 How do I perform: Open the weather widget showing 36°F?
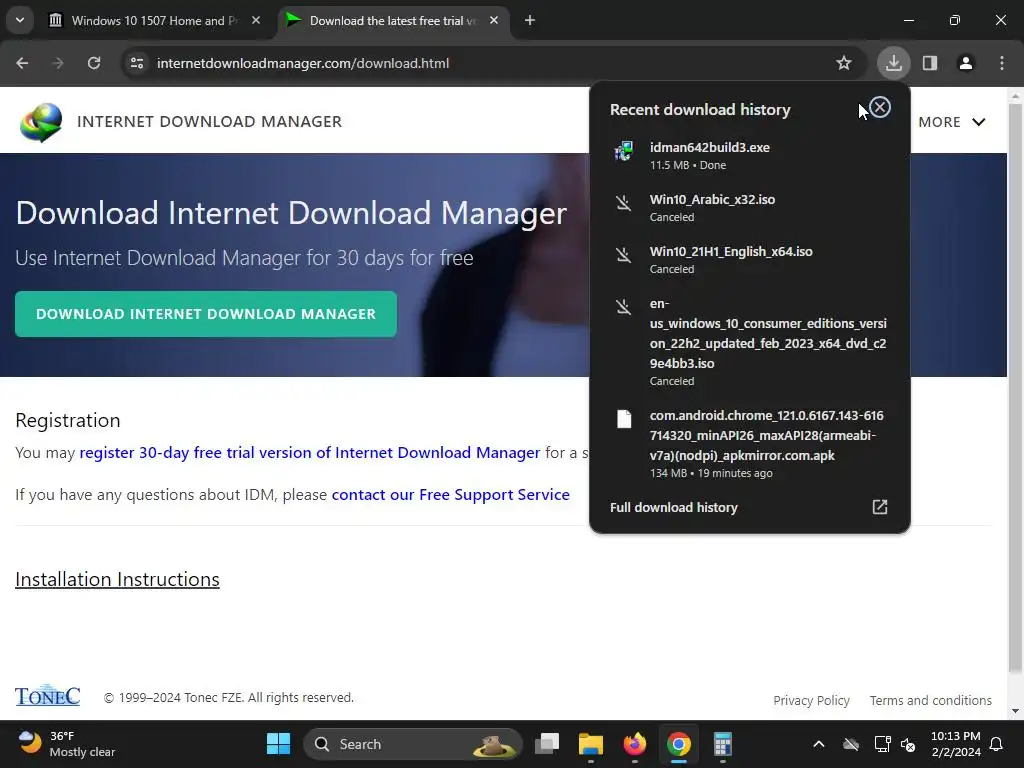click(x=67, y=744)
